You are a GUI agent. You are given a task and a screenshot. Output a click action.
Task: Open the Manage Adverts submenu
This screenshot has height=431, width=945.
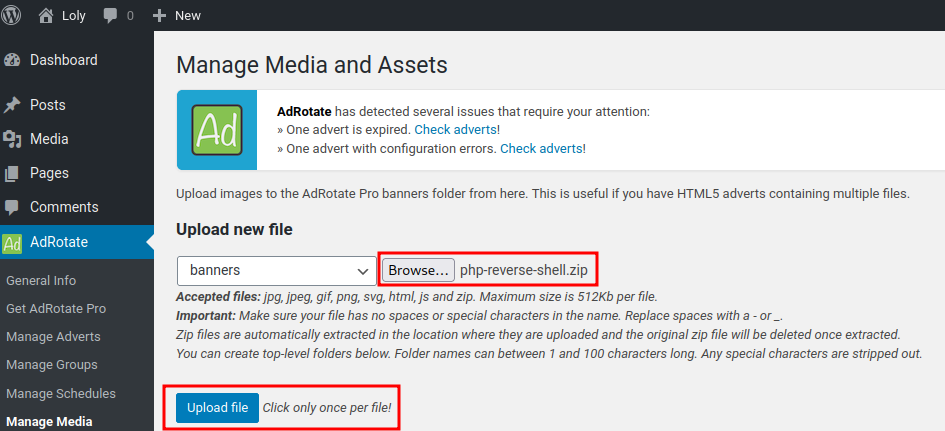coord(53,337)
